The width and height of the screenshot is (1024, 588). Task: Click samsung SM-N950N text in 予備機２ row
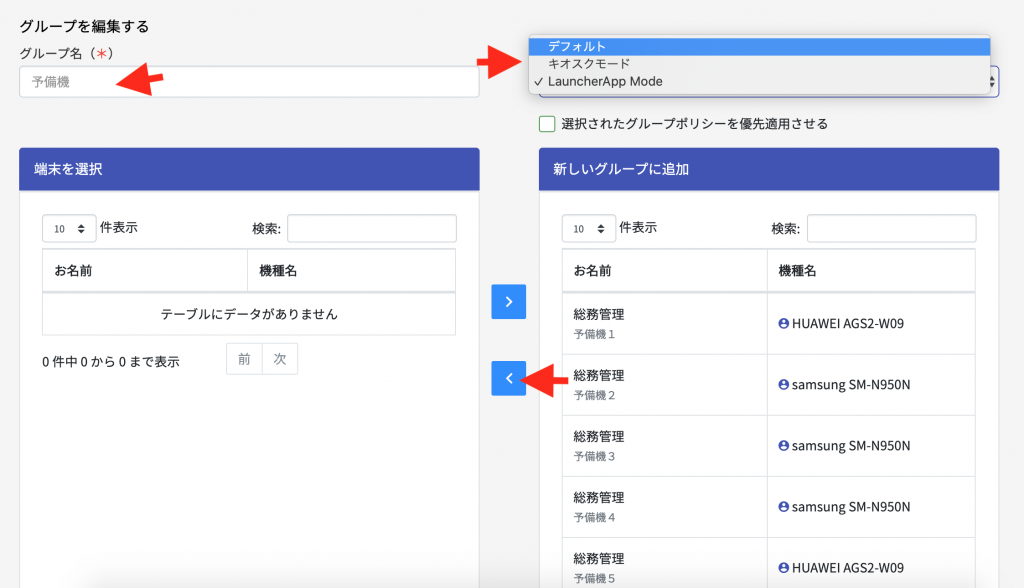(851, 385)
